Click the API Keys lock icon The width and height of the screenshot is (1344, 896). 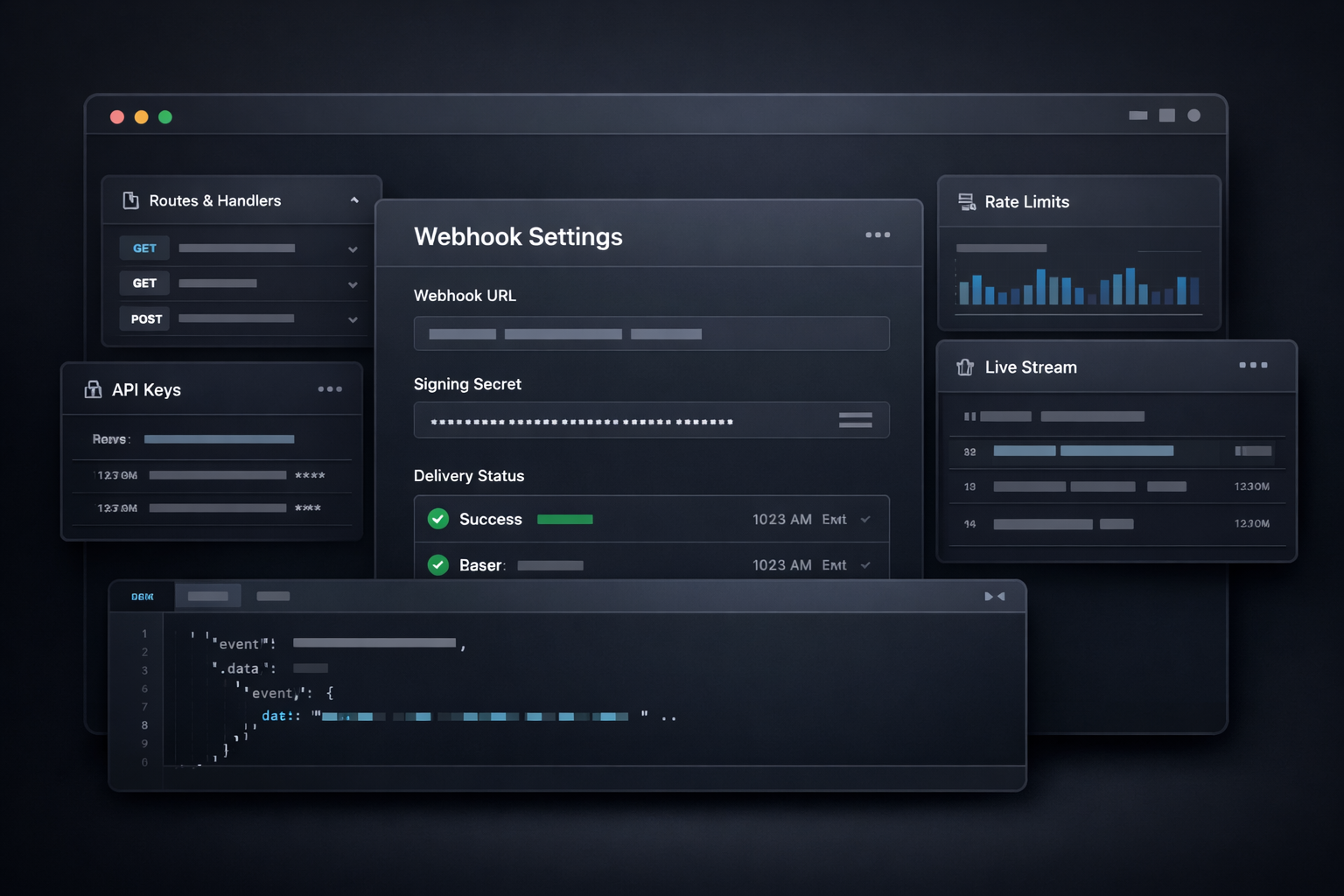pyautogui.click(x=93, y=389)
